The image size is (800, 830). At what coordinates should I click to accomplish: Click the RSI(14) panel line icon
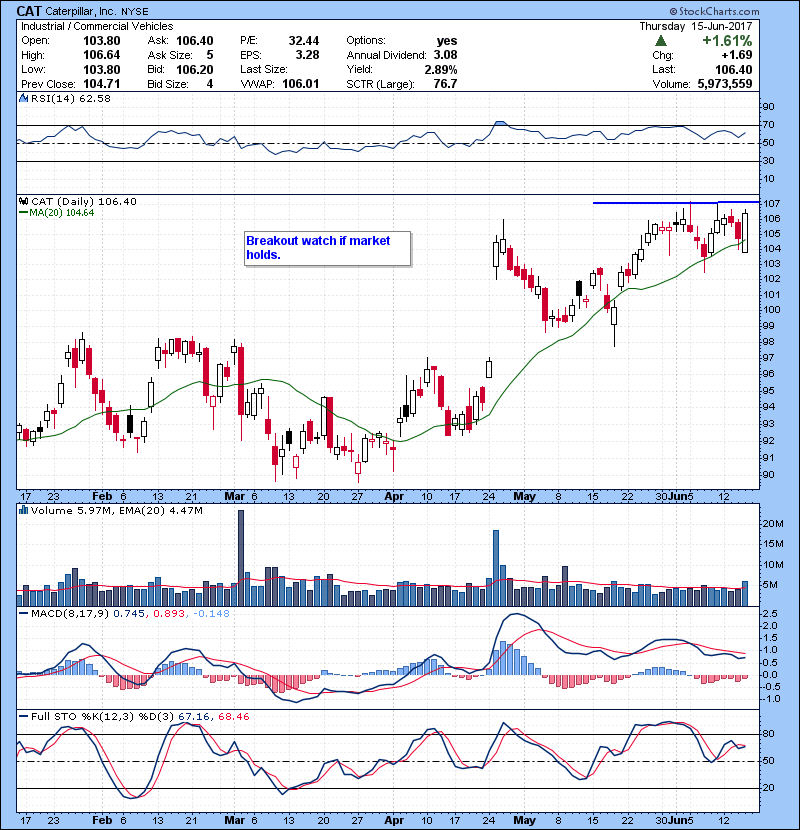pos(23,98)
